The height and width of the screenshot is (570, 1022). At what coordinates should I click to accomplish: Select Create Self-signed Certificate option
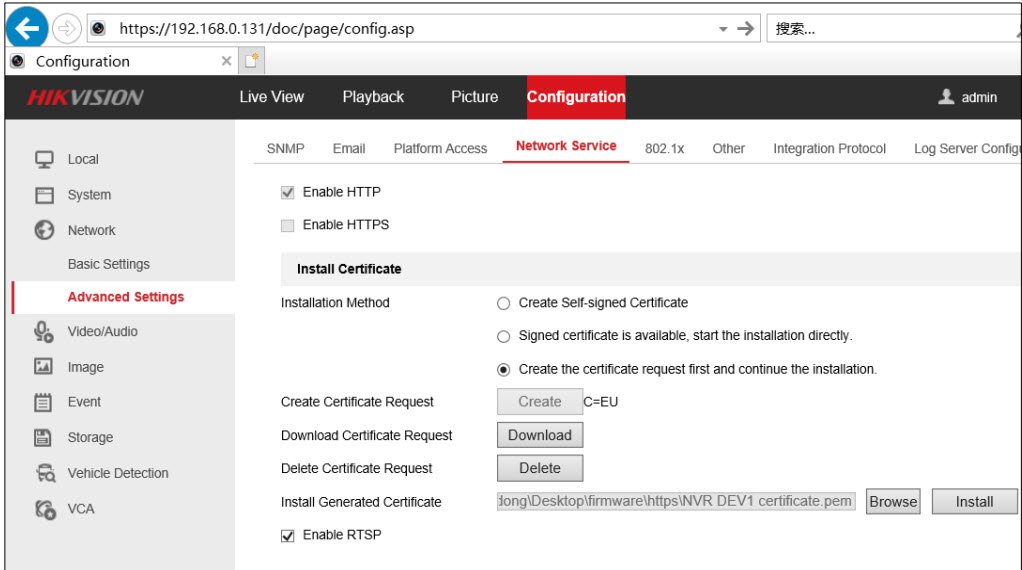coord(504,303)
